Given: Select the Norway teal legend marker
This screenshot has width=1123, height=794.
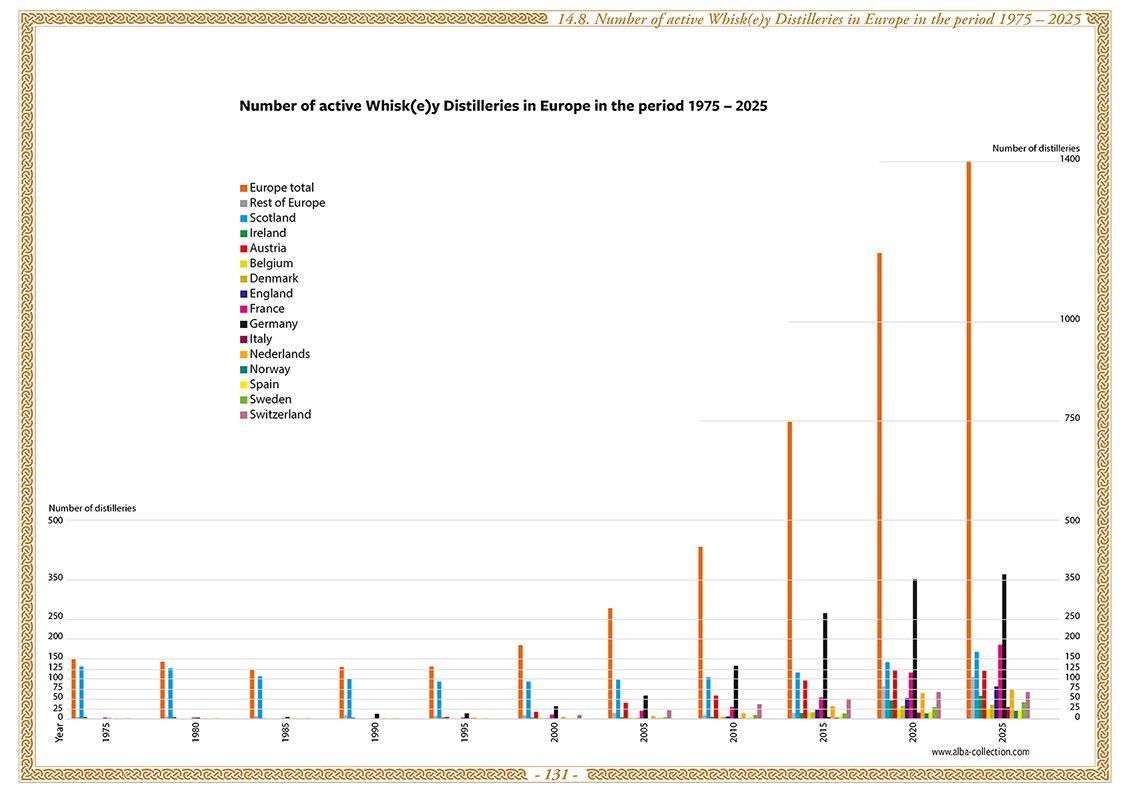Looking at the screenshot, I should (x=243, y=369).
